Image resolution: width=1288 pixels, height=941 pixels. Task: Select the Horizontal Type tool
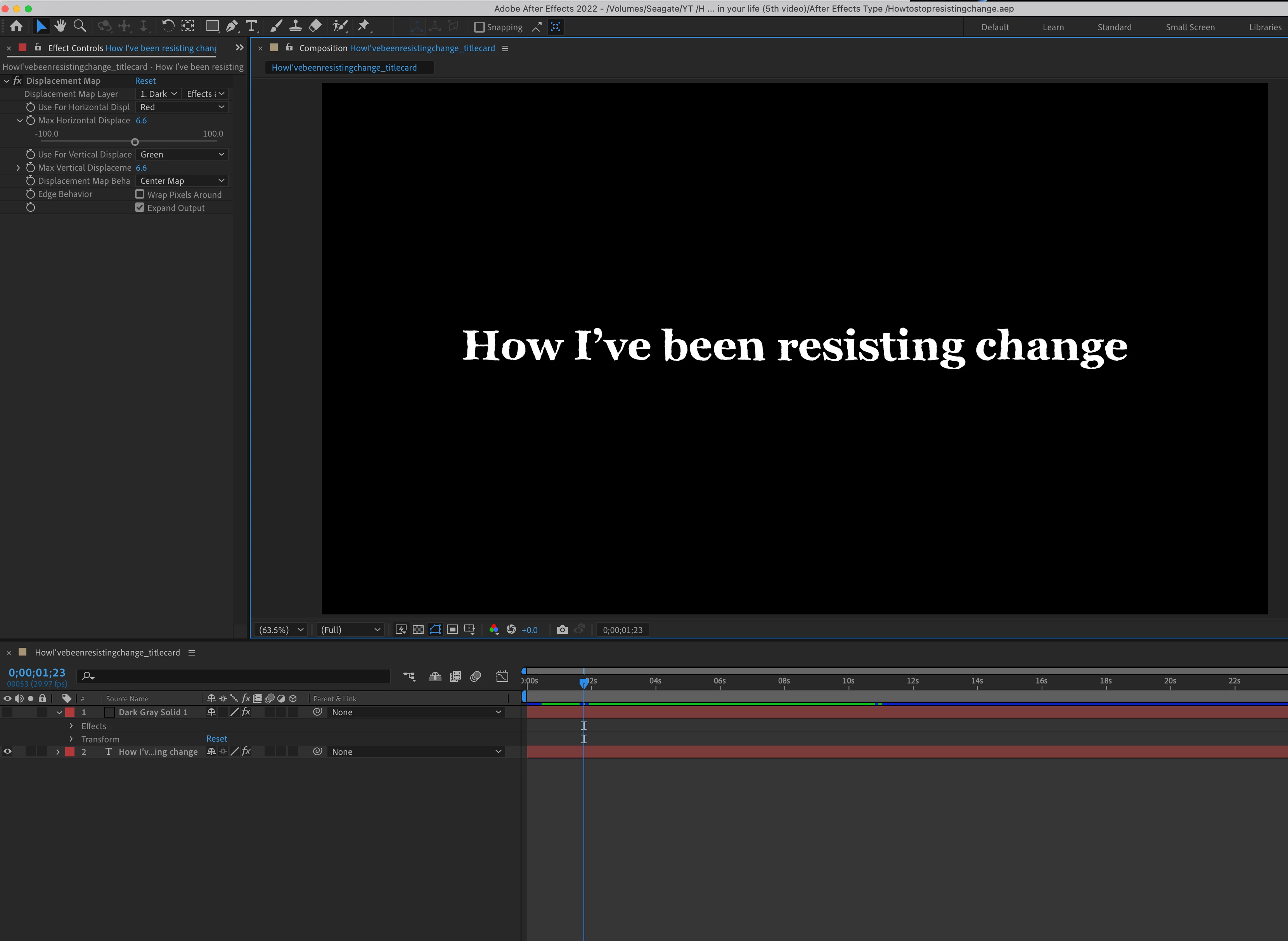251,26
